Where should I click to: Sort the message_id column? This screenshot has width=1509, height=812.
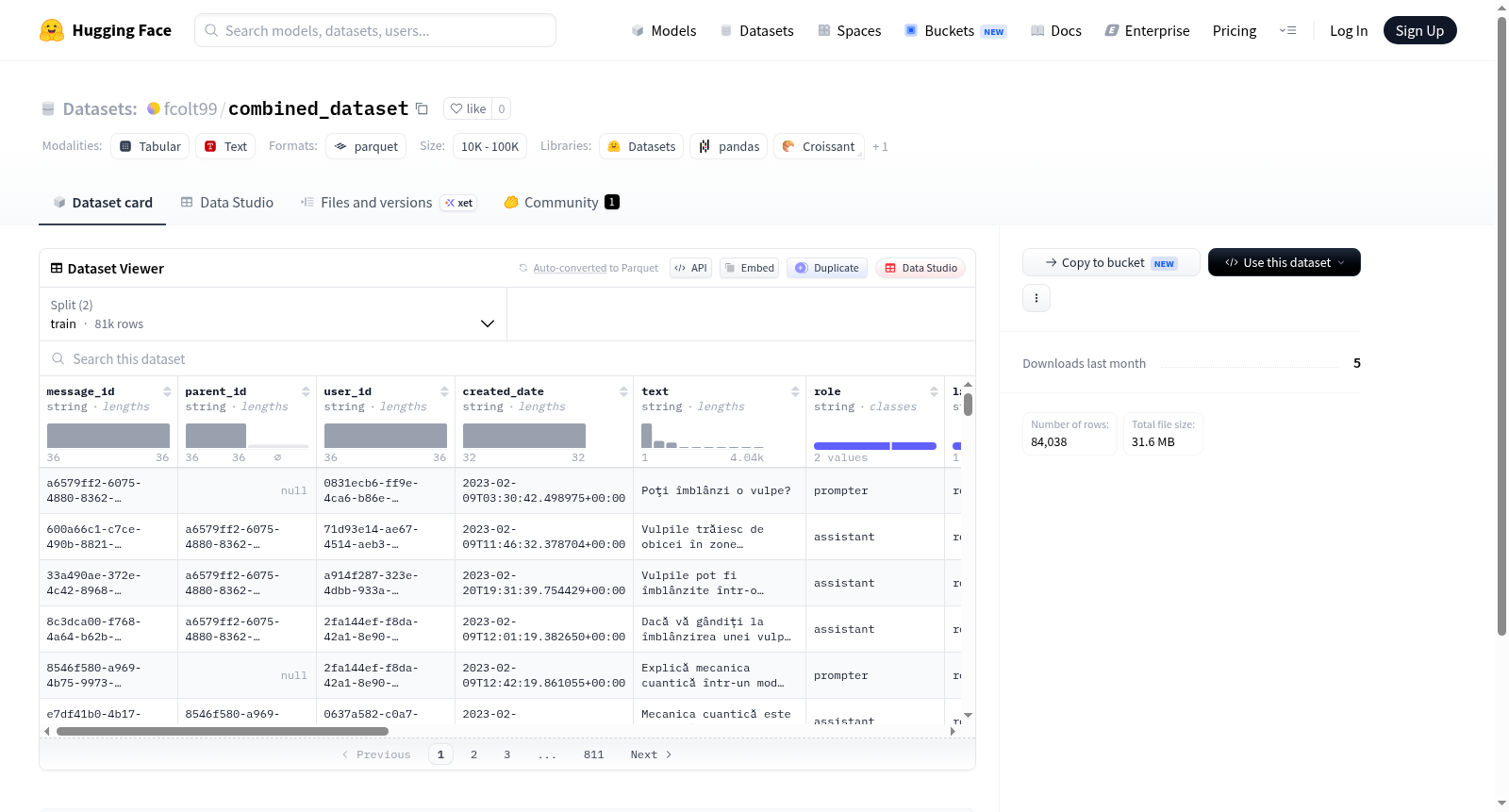(167, 391)
